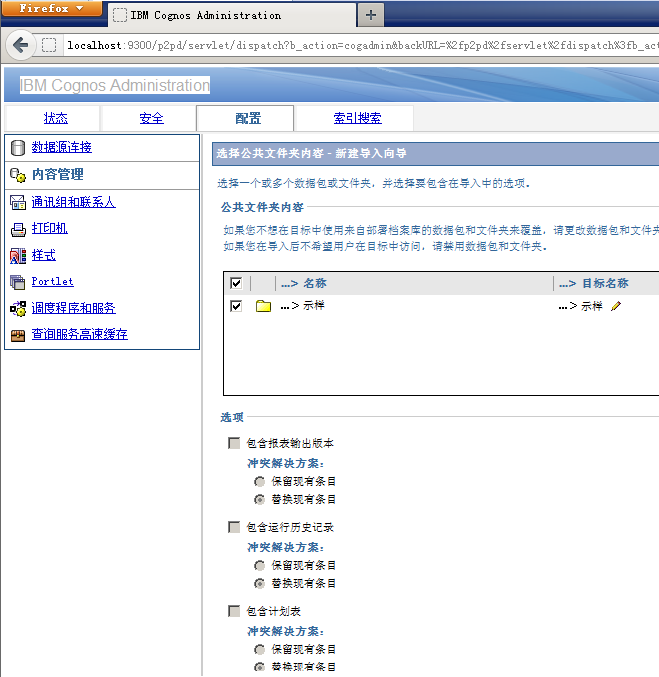Screen dimensions: 659x677
Task: Open the 调度程序和服务 link
Action: pyautogui.click(x=73, y=308)
